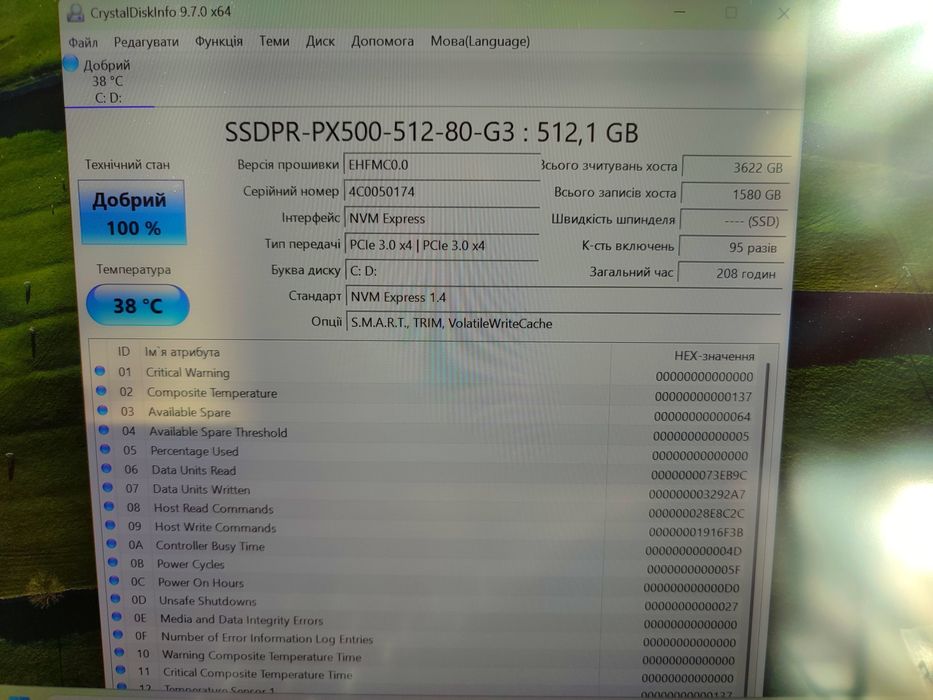Screen dimensions: 933x700
Task: Click the total hours value 208 годин
Action: point(731,273)
